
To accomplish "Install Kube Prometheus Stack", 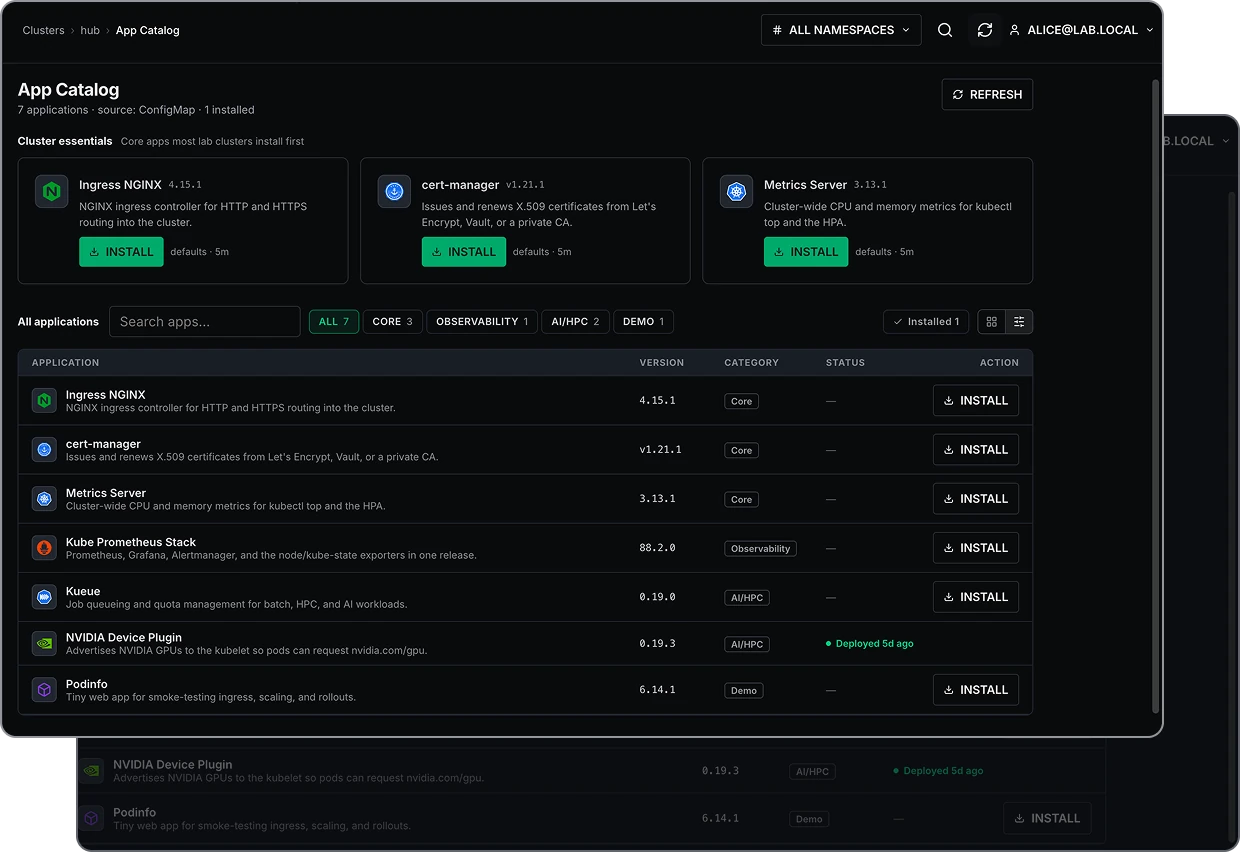I will [976, 547].
